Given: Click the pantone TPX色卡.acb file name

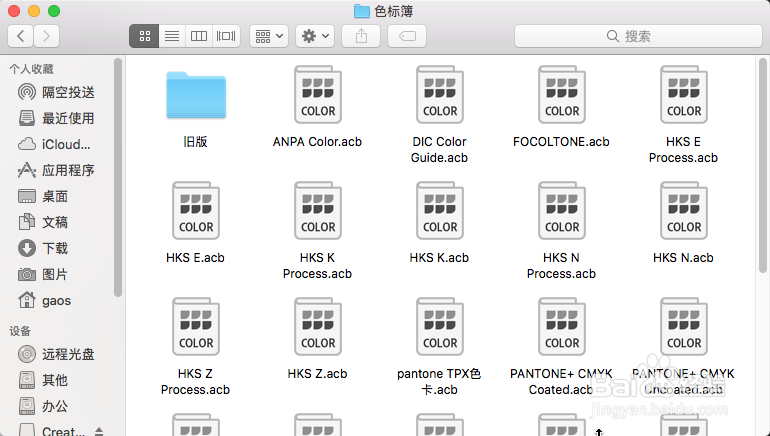Looking at the screenshot, I should coord(439,382).
